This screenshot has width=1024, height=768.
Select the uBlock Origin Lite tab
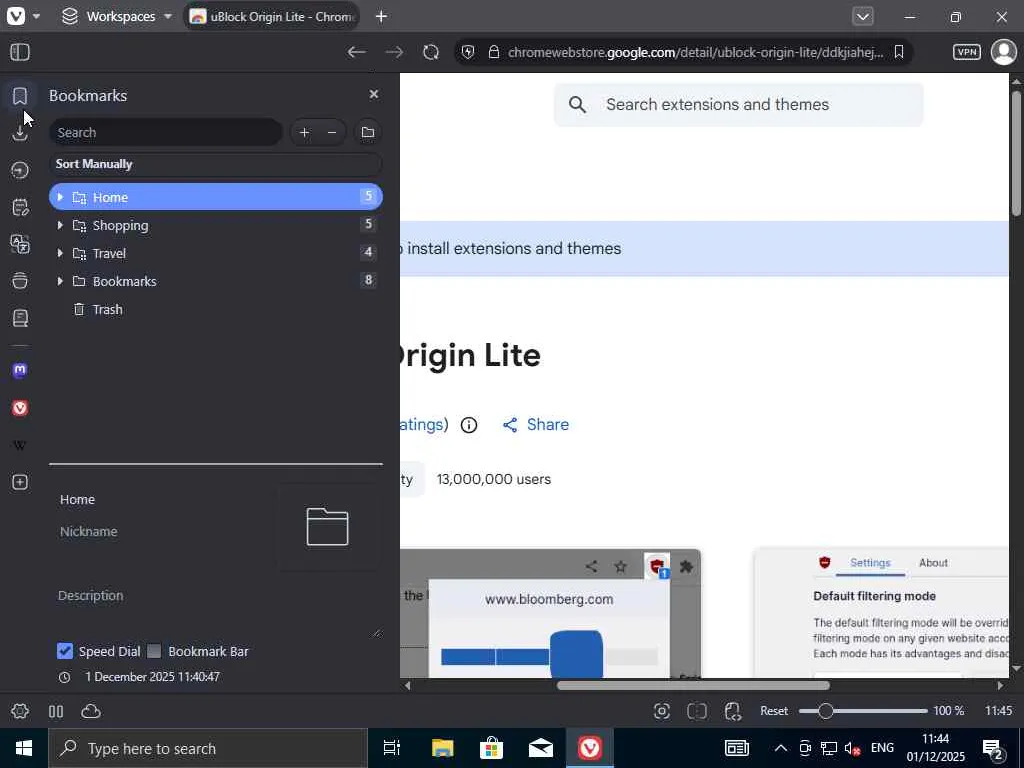click(271, 16)
